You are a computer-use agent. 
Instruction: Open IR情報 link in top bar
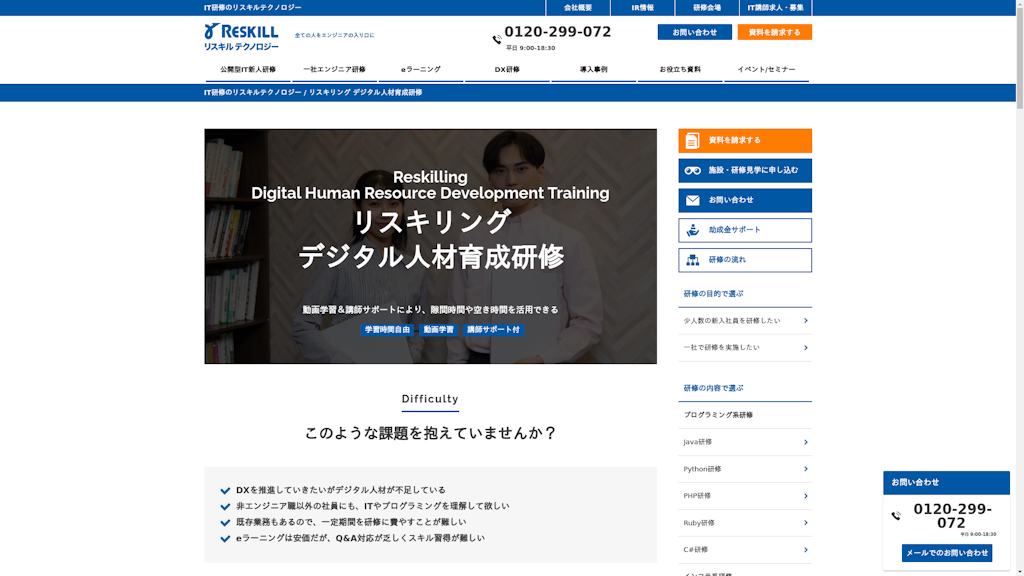pos(642,8)
